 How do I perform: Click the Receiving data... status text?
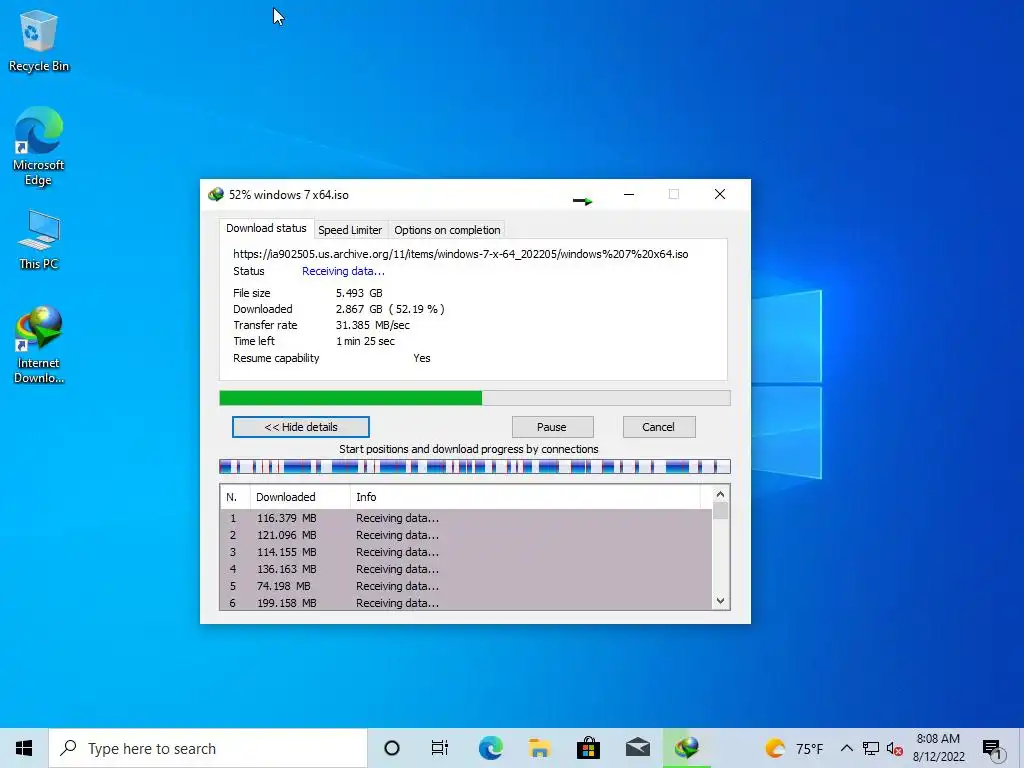click(x=343, y=271)
